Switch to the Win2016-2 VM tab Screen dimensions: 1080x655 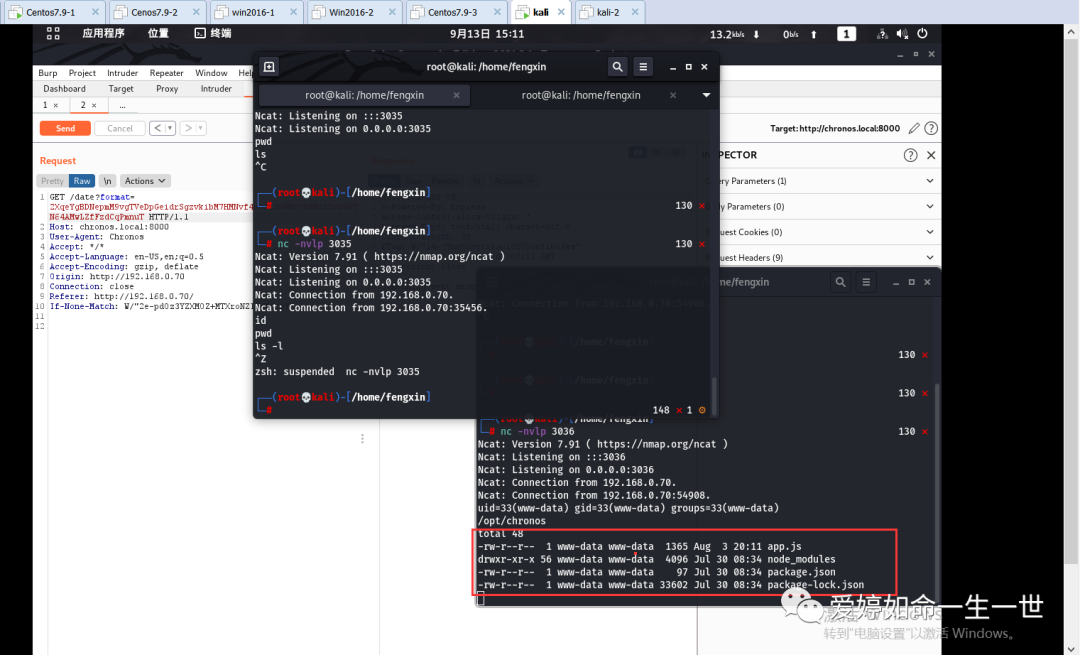pyautogui.click(x=353, y=12)
